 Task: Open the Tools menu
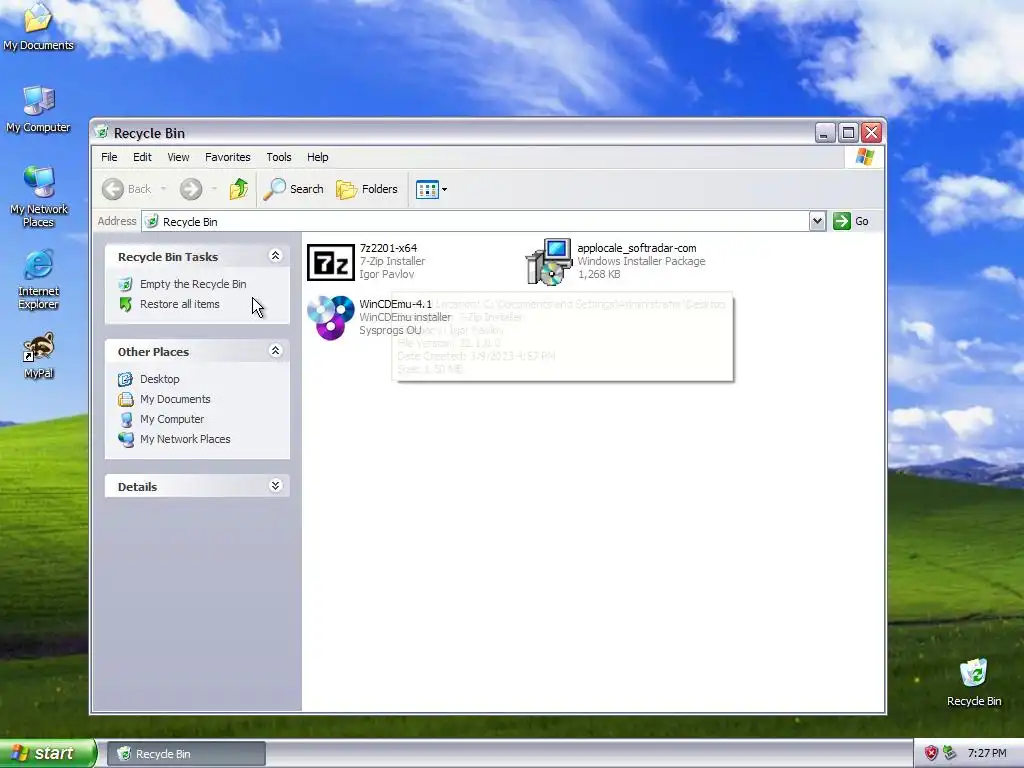(x=279, y=157)
